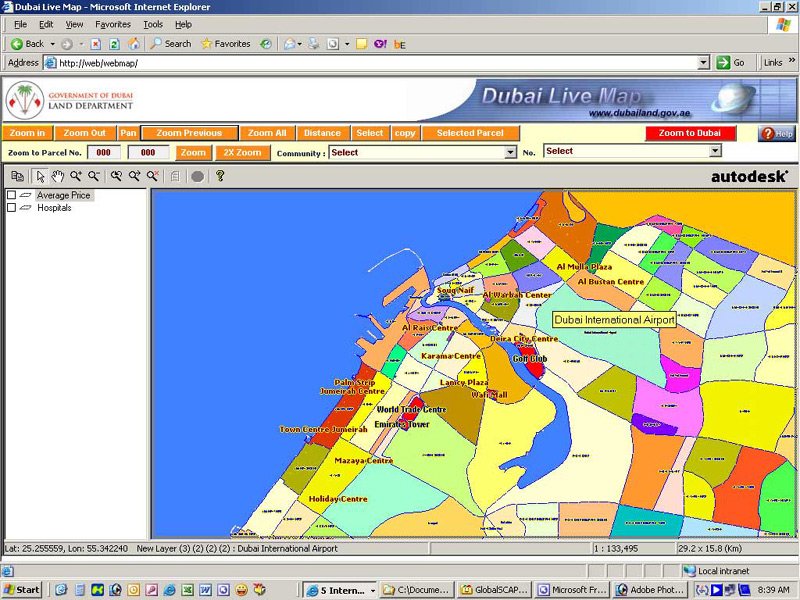Image resolution: width=800 pixels, height=600 pixels.
Task: Click the Word icon in the quick launch bar
Action: (x=205, y=590)
